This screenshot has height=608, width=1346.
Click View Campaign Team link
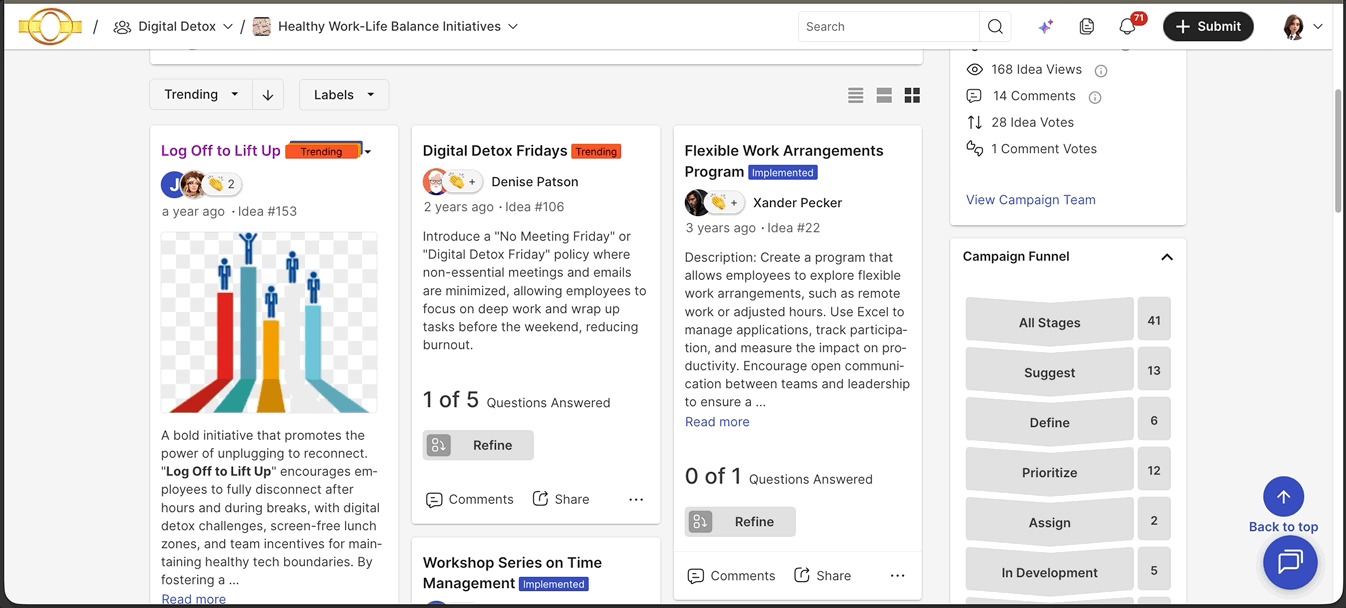coord(1030,200)
